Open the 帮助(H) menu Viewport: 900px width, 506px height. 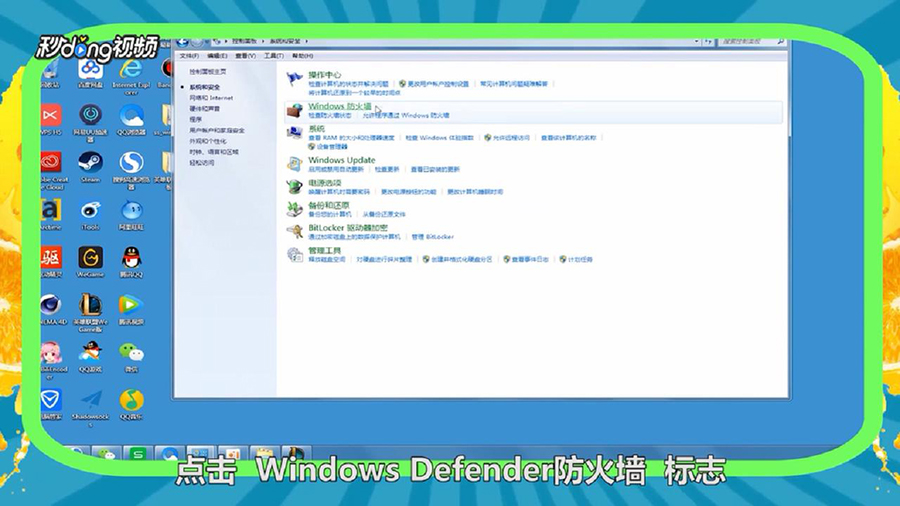pyautogui.click(x=302, y=56)
